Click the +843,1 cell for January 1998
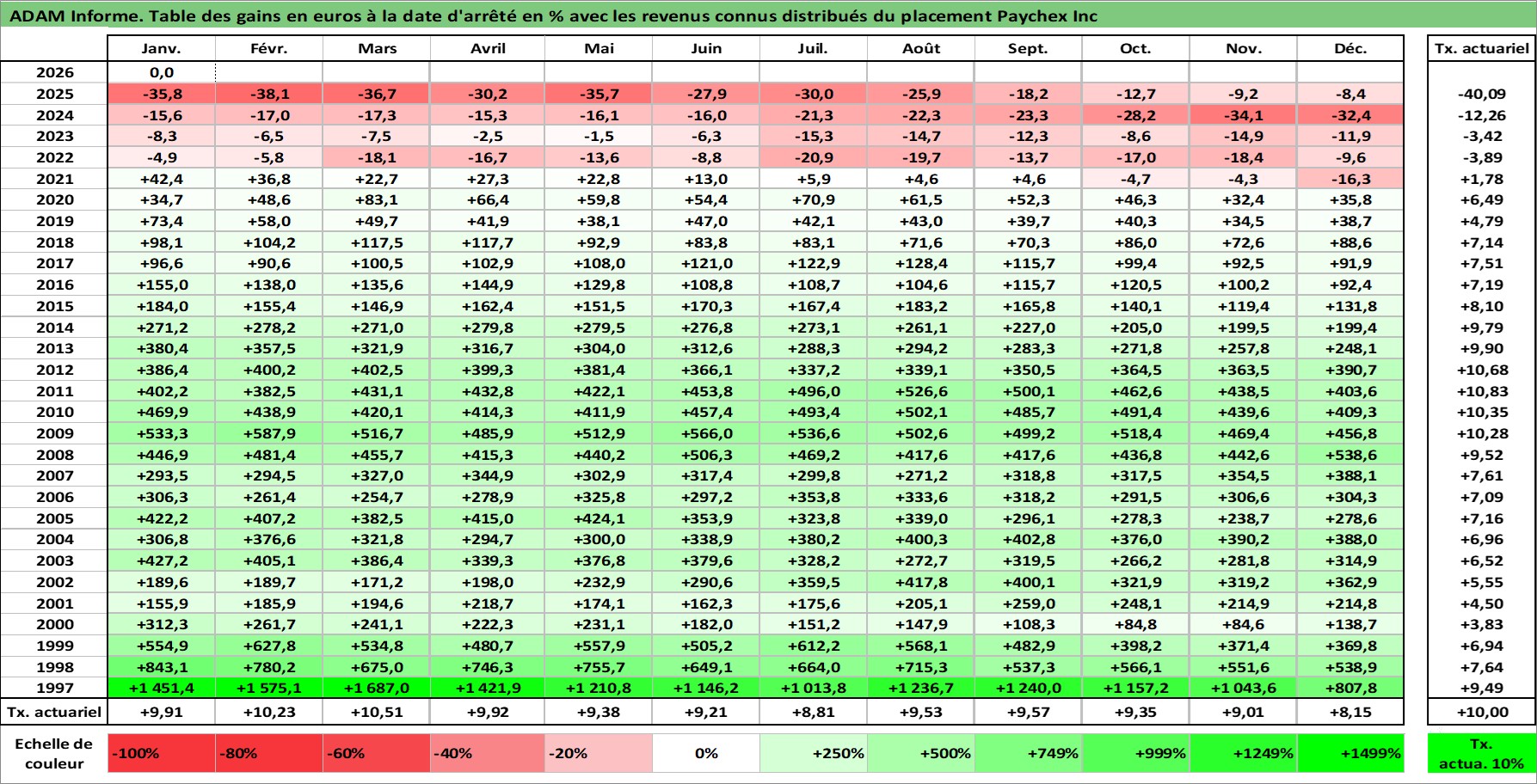This screenshot has width=1537, height=784. click(162, 667)
